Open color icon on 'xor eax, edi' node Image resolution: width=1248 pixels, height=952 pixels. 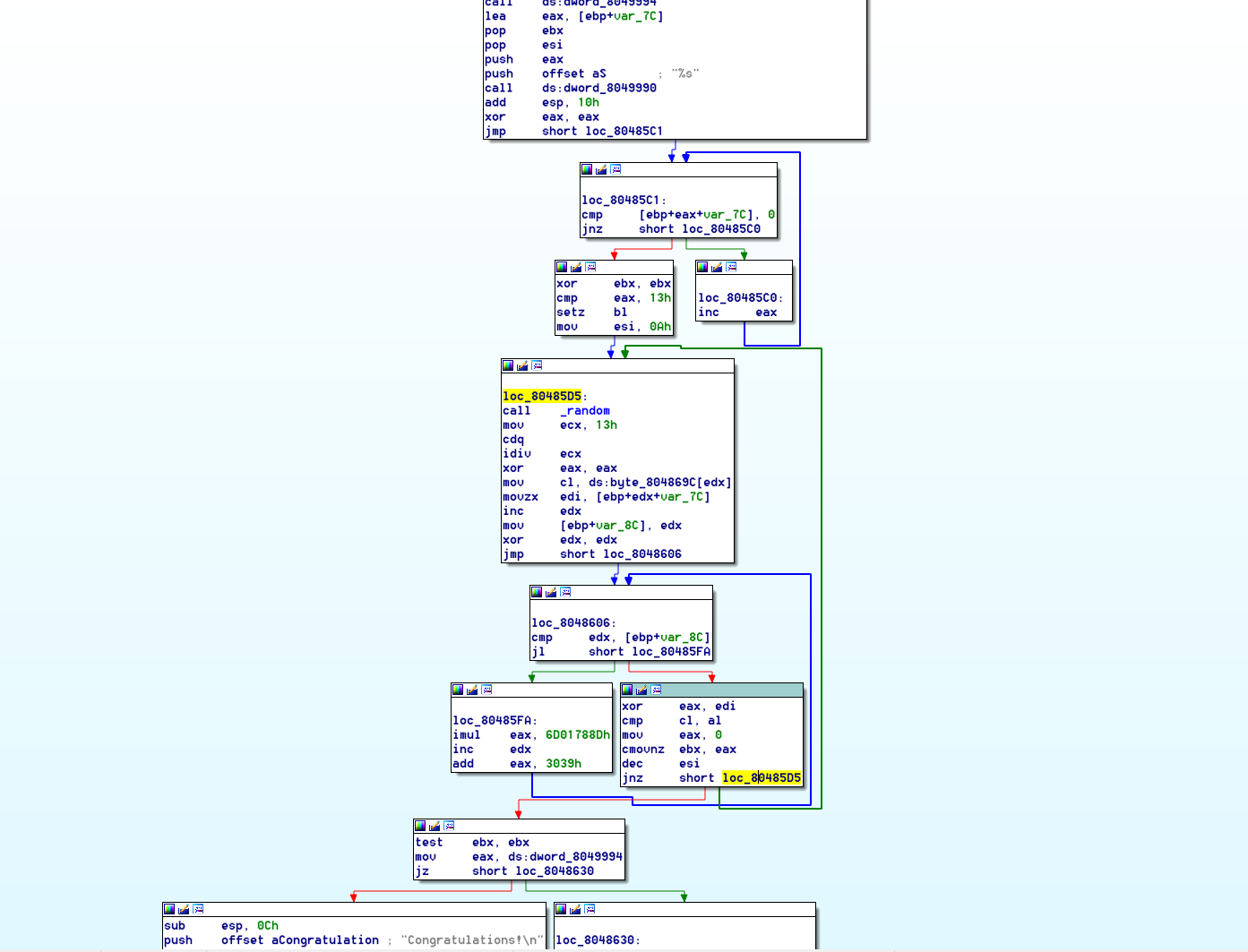click(x=627, y=690)
